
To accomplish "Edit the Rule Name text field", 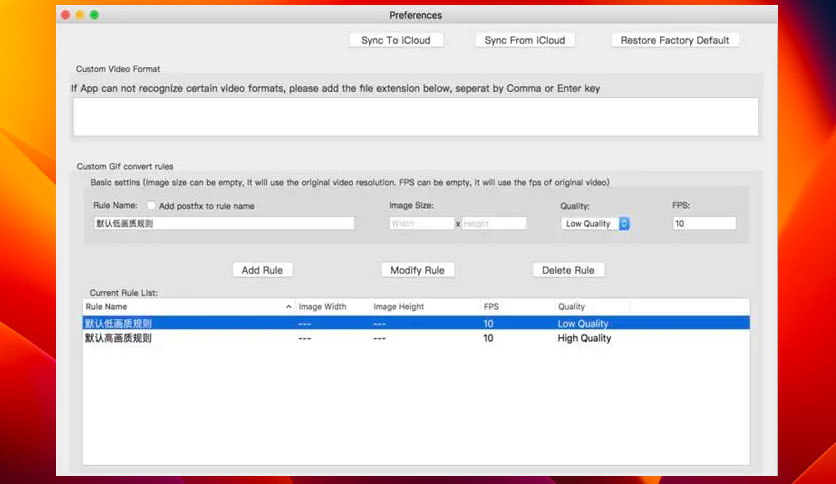I will [224, 223].
